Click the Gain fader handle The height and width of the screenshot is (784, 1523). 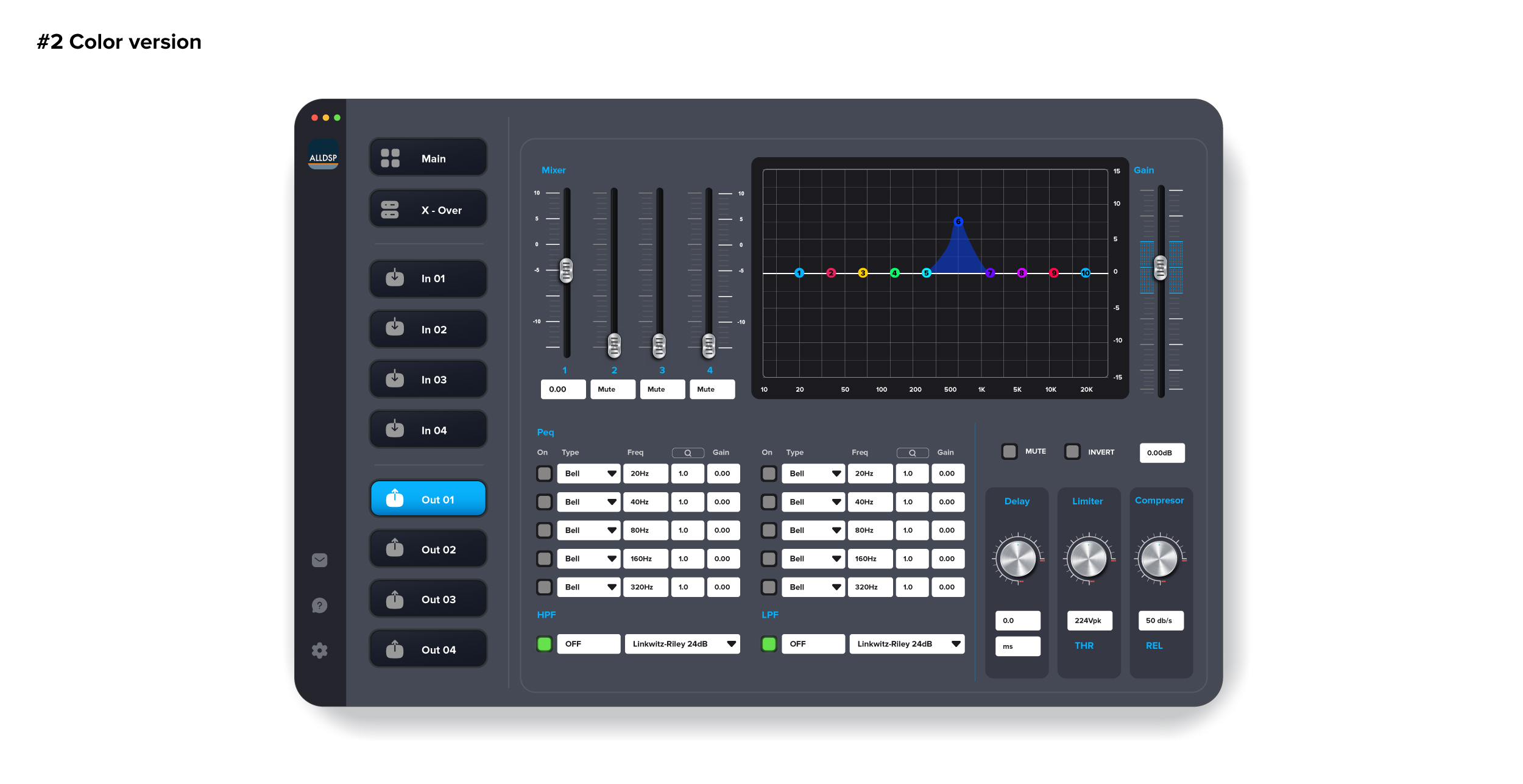pos(1161,268)
